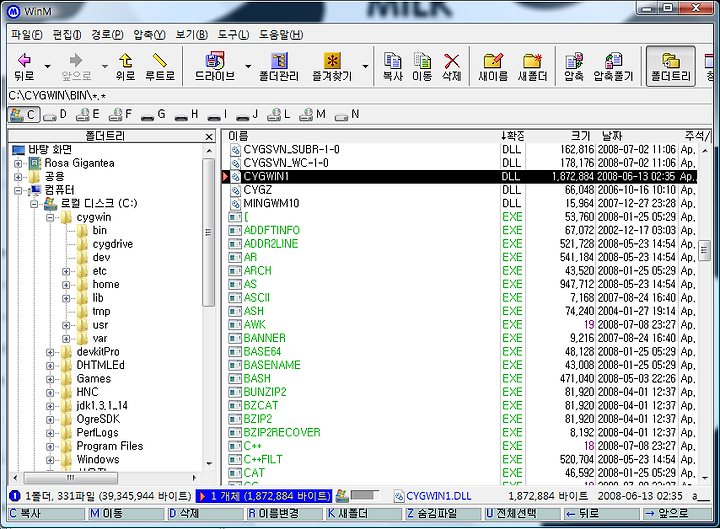
Task: Click the U 전체선택 bottom button
Action: pos(523,513)
